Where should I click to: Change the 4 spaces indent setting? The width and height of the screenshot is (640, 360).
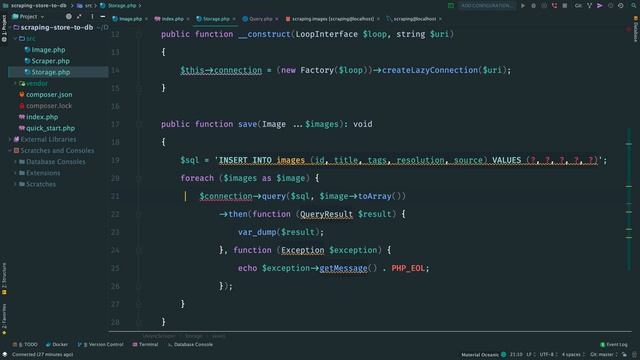click(x=573, y=354)
